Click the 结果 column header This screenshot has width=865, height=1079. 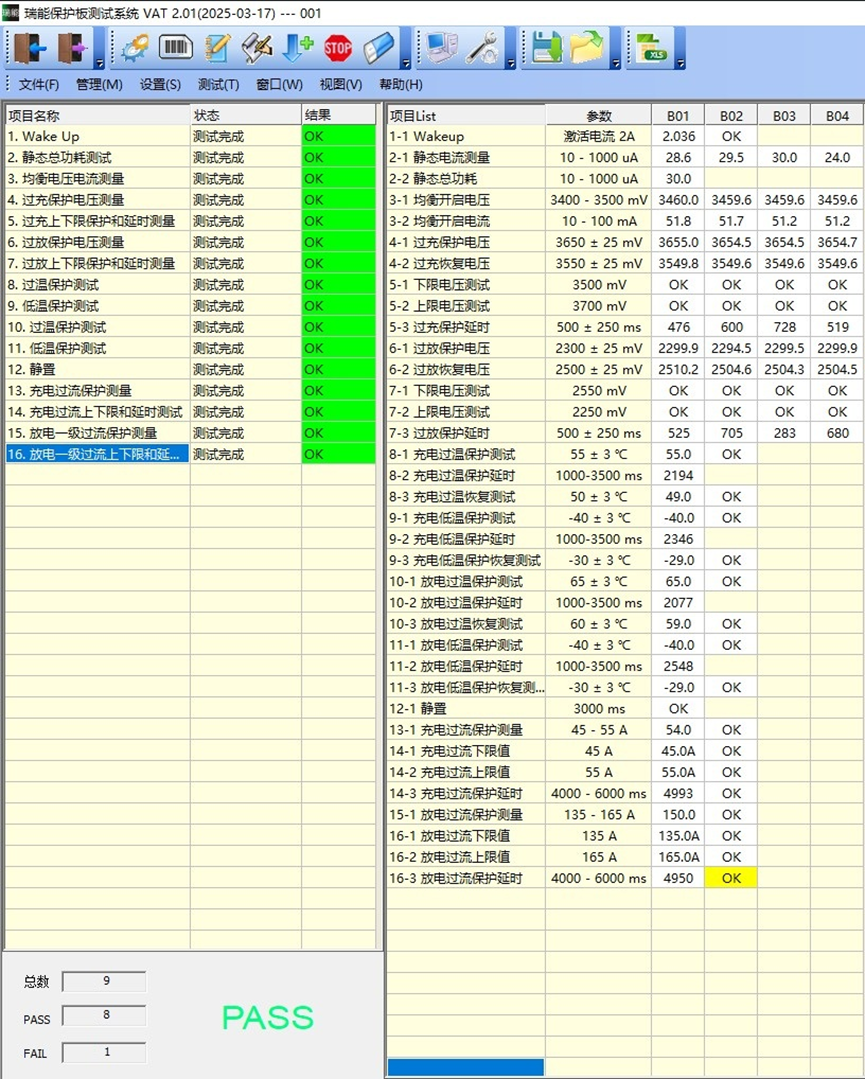[339, 115]
